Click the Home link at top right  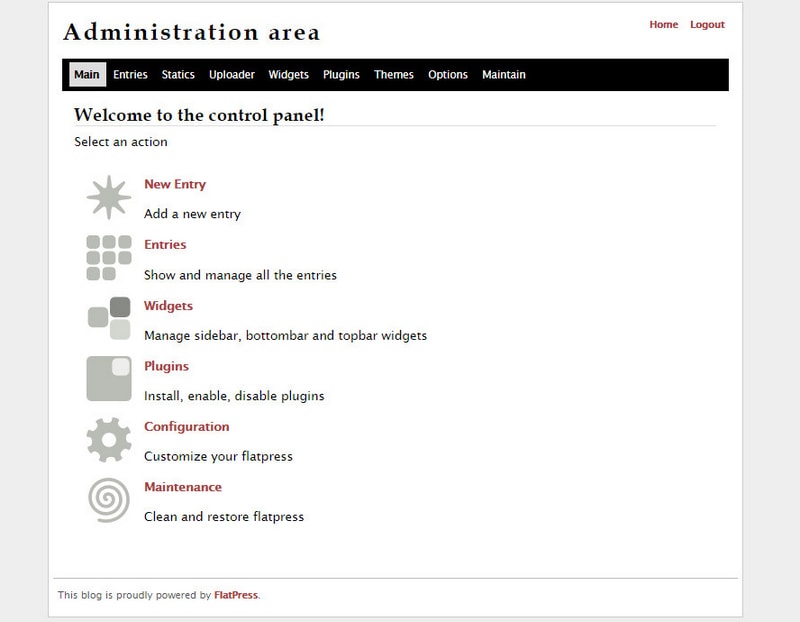[x=664, y=24]
